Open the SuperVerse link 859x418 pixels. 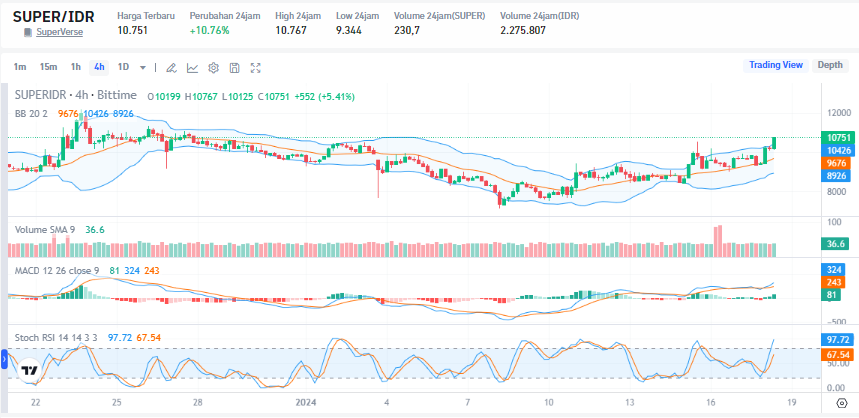60,32
